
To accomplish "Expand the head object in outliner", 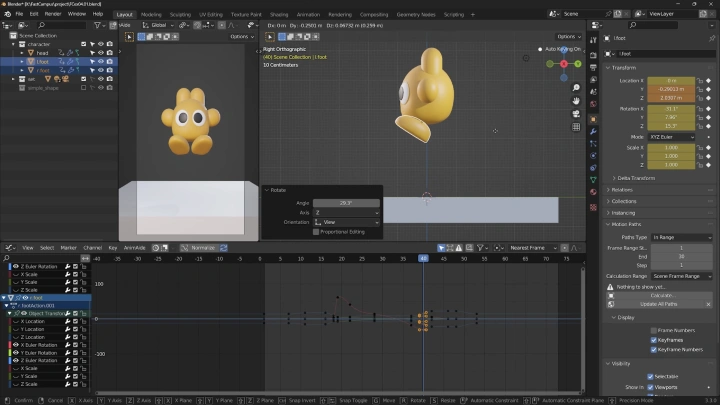I will (x=22, y=53).
